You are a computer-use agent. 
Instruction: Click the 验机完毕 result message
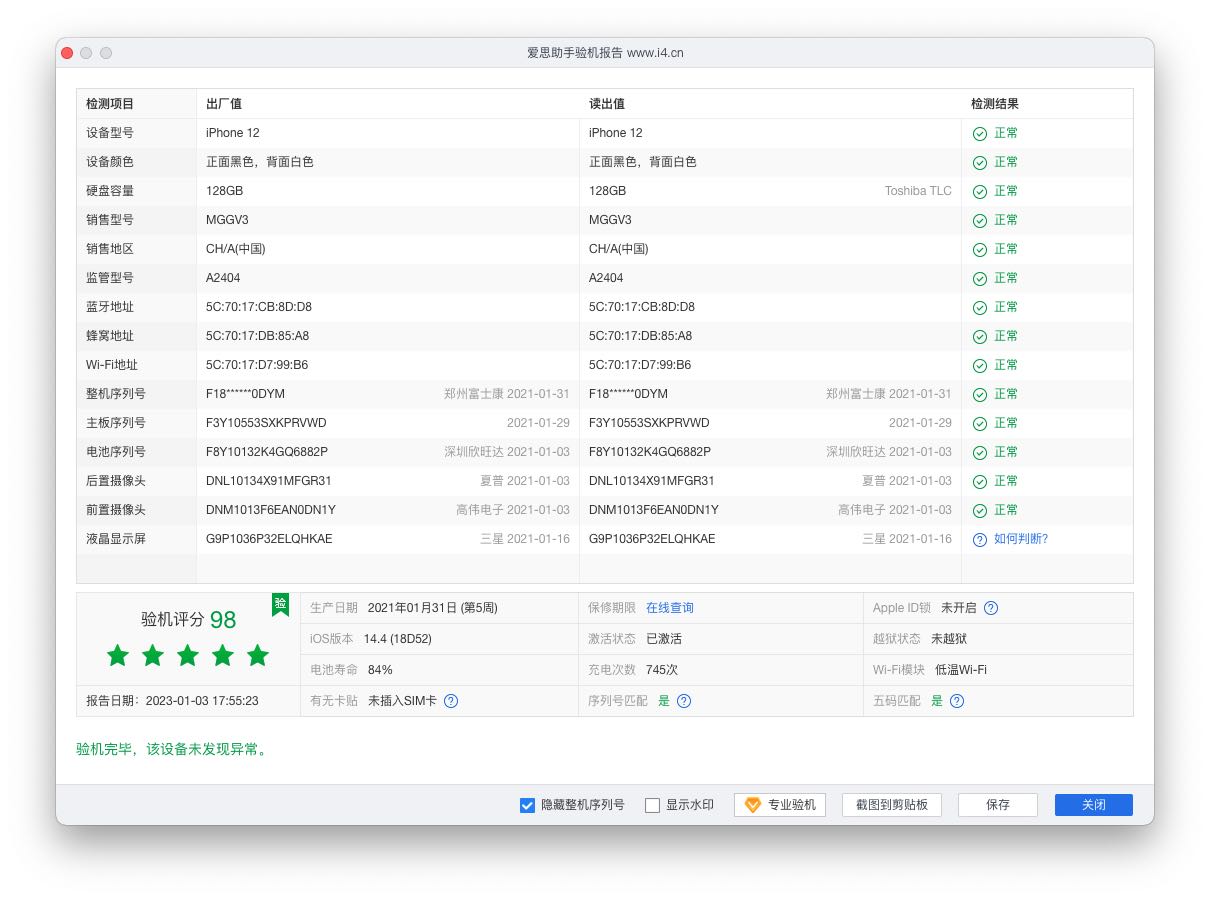coord(173,749)
